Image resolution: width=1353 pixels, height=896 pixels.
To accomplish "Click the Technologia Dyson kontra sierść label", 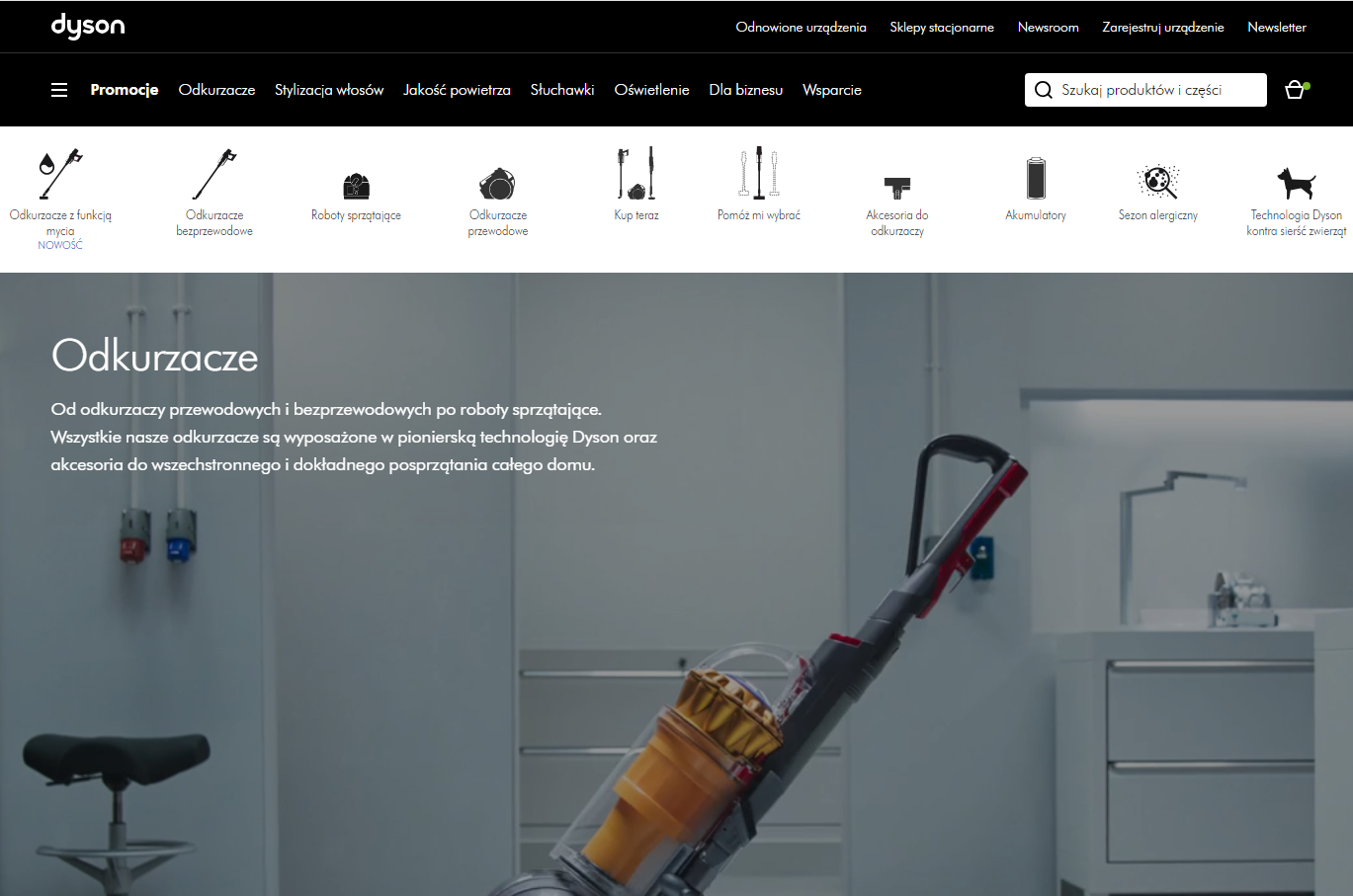I will (1297, 223).
